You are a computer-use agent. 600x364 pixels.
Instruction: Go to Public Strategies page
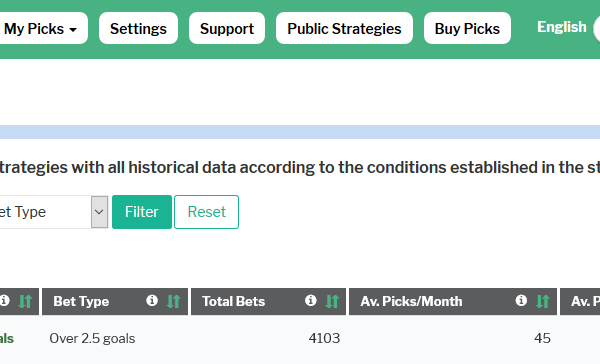pos(344,28)
